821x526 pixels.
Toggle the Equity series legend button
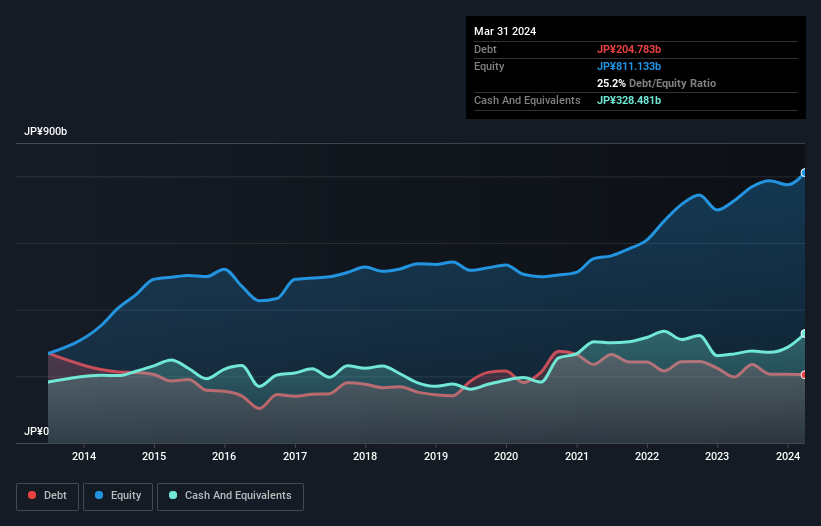tap(118, 496)
